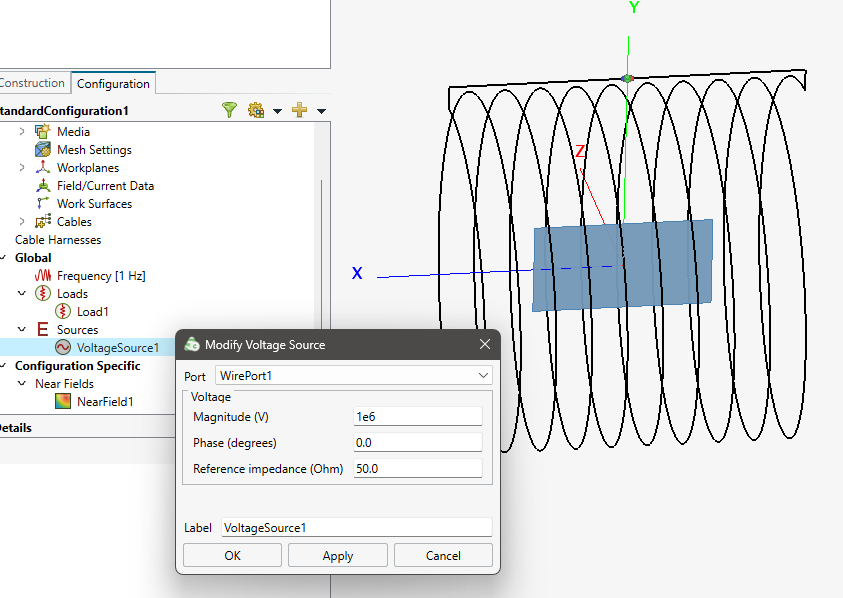
Task: Select the VoltageSource1 tree label
Action: click(118, 348)
